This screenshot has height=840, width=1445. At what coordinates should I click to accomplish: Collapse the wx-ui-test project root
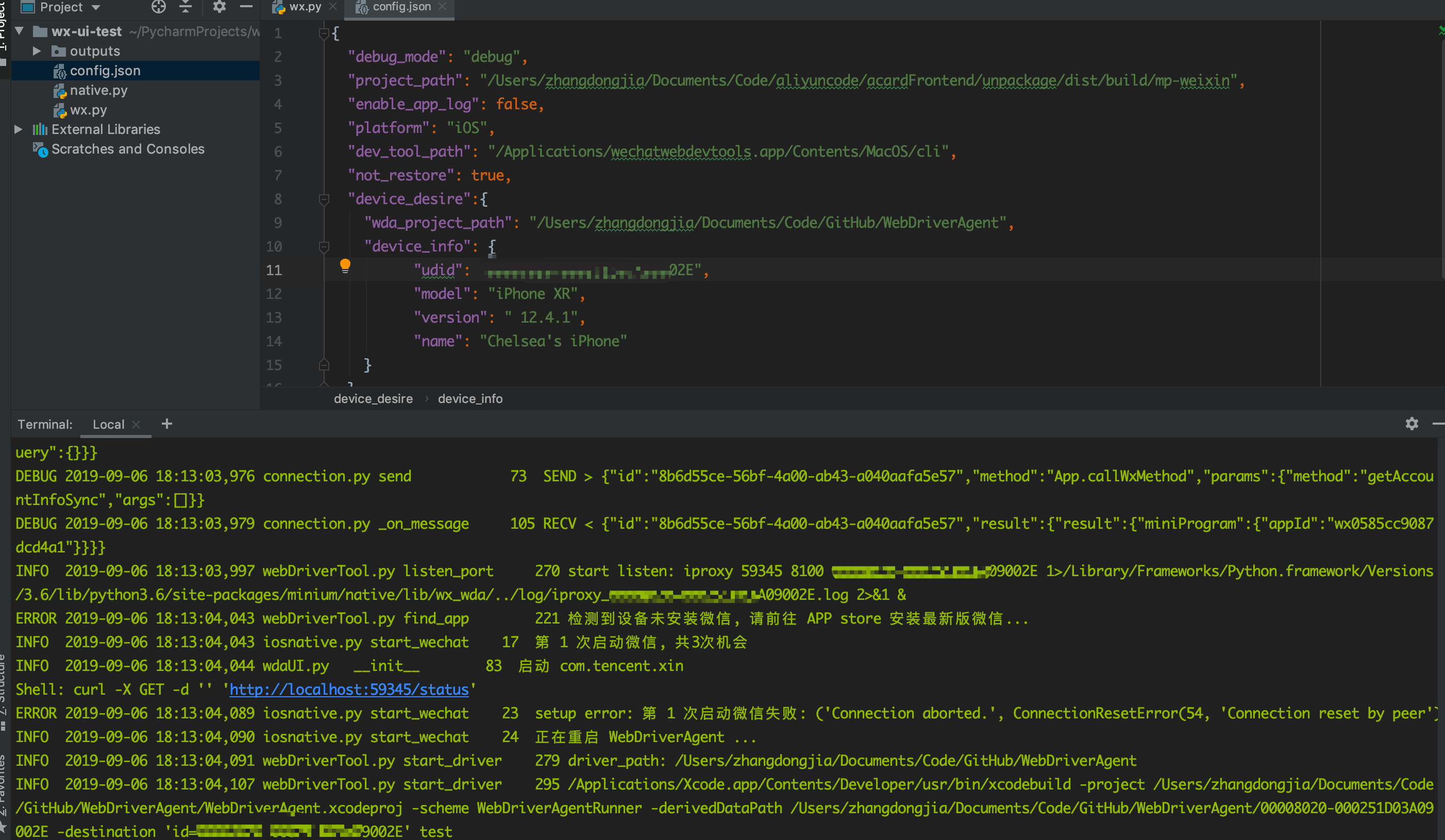click(x=20, y=31)
